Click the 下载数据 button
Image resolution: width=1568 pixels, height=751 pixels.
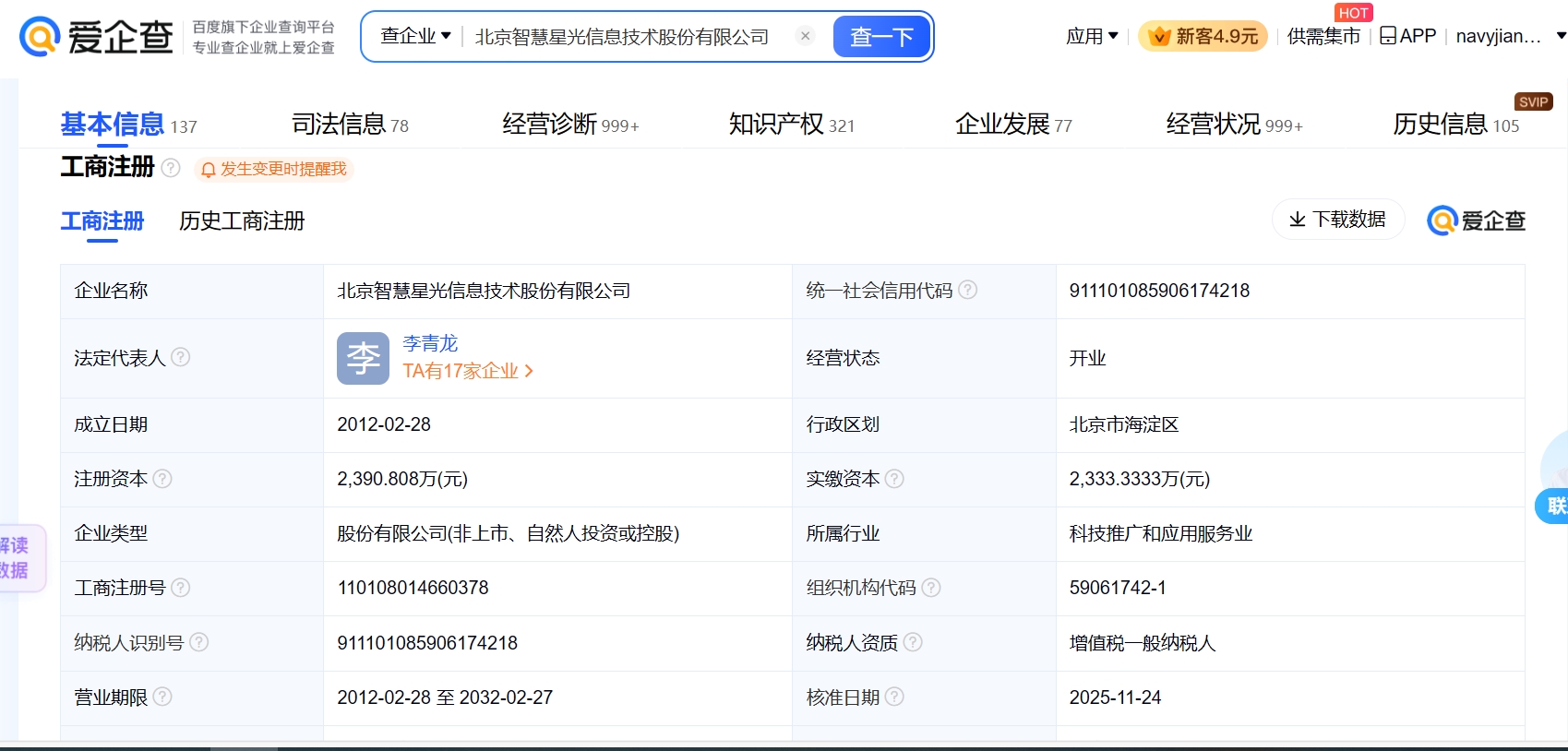[1338, 220]
